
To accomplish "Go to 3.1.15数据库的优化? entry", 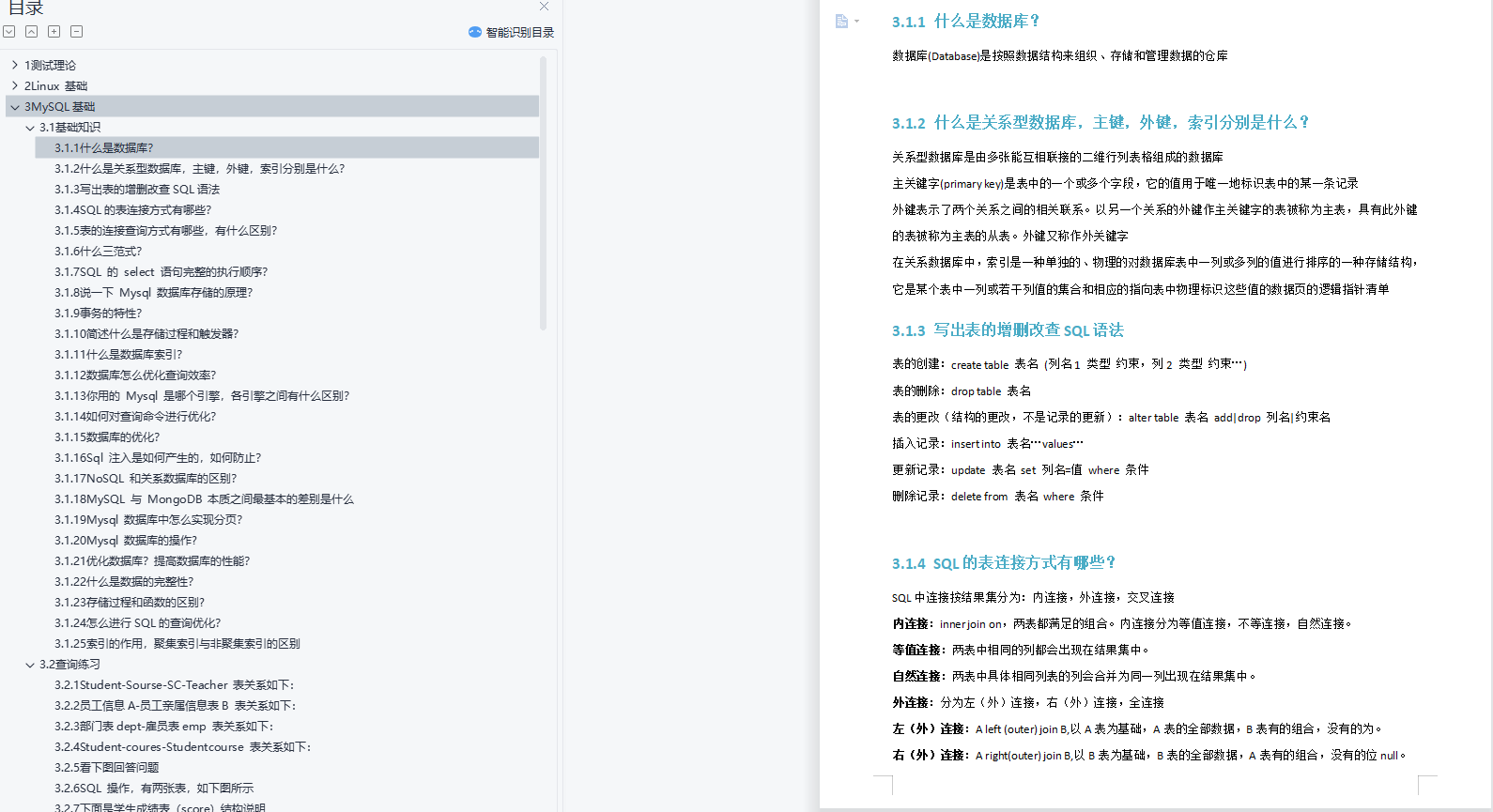I will pos(107,437).
